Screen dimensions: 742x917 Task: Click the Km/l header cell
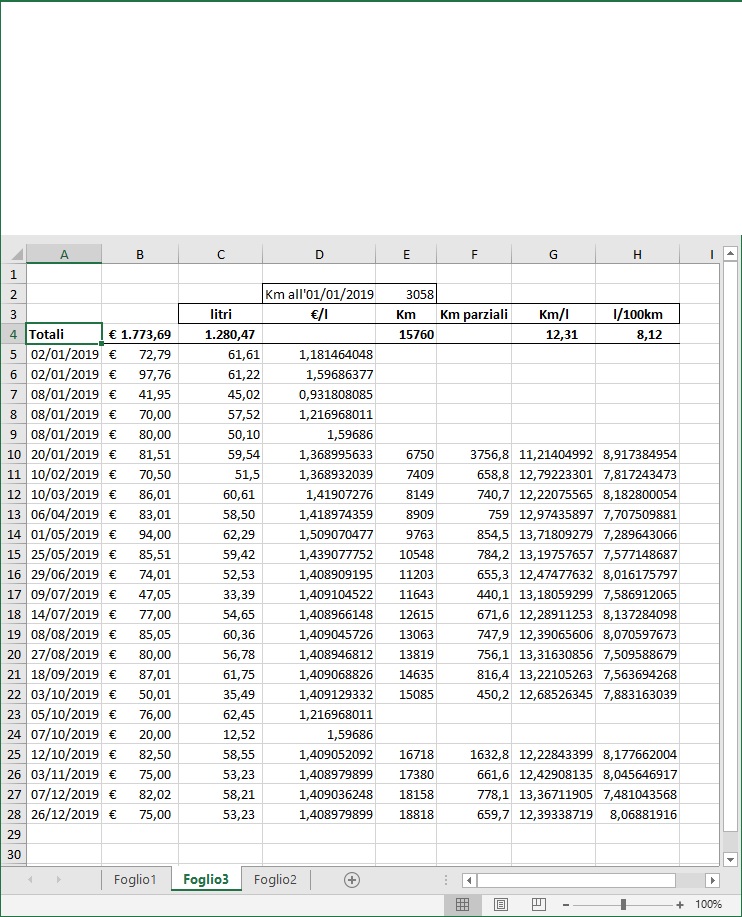click(x=553, y=314)
